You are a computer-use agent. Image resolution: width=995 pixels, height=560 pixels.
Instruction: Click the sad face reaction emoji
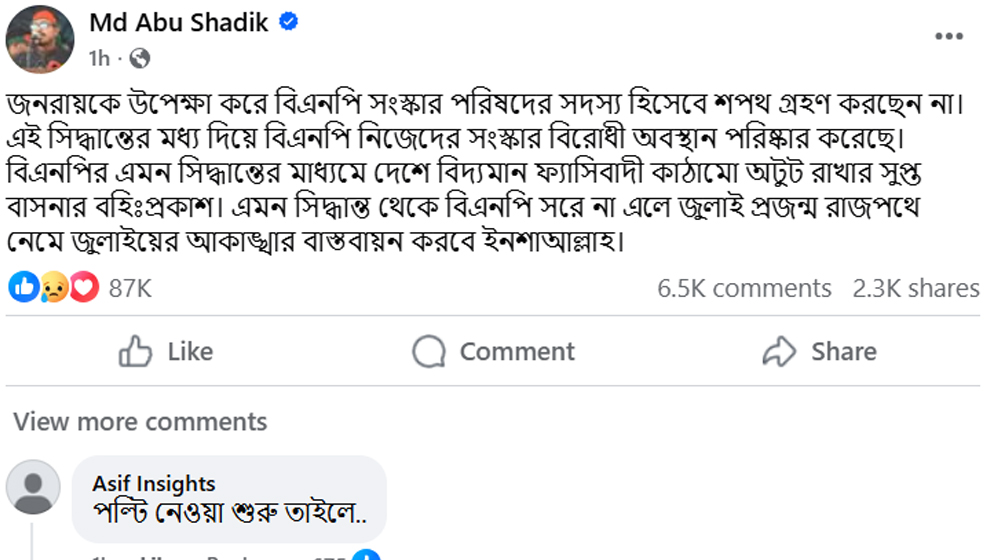click(54, 288)
